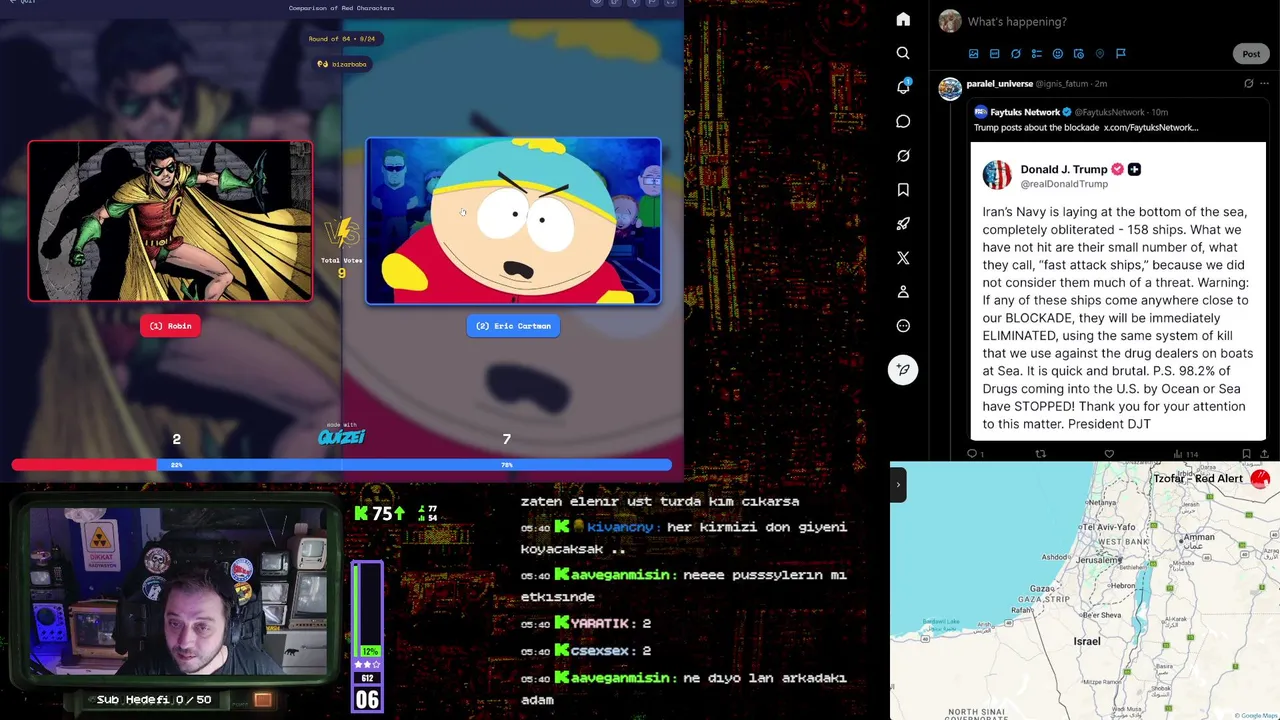Open More circle icon in X sidebar
This screenshot has height=720, width=1280.
(x=903, y=325)
